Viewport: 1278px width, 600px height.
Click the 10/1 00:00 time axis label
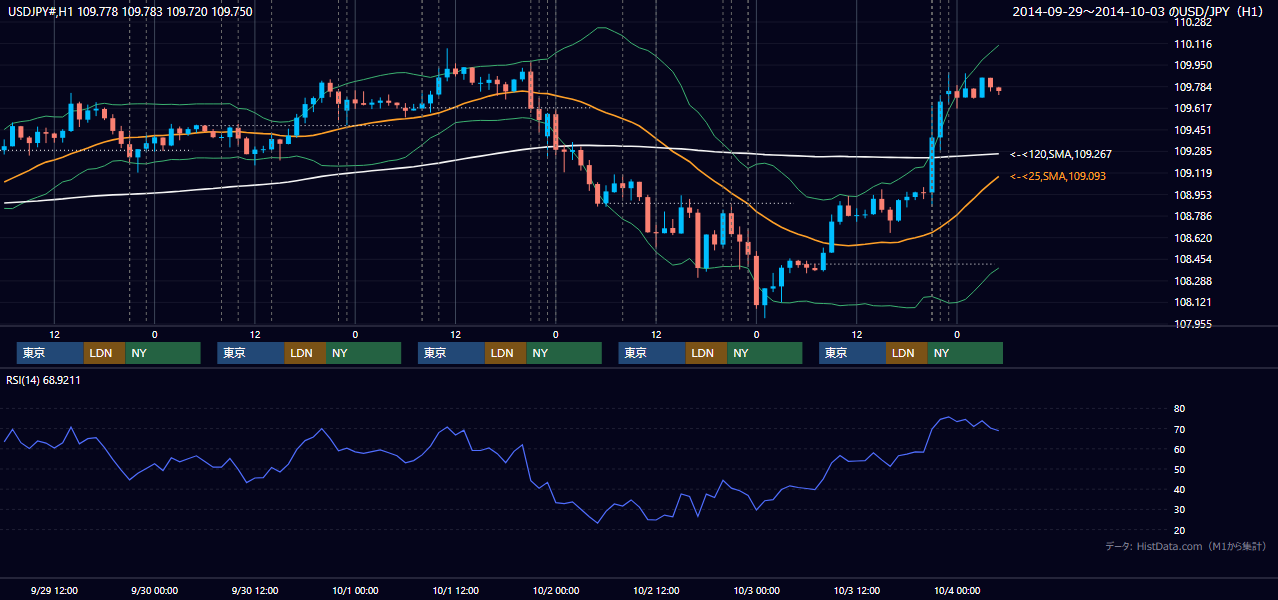click(355, 590)
